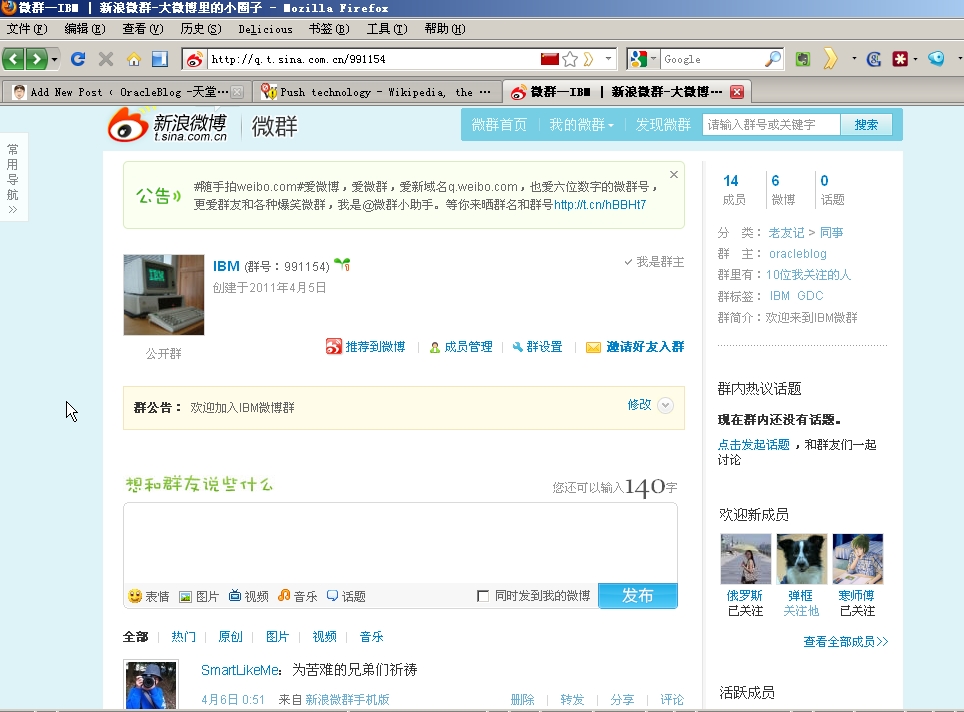This screenshot has height=712, width=964.
Task: Click inside the Google search box
Action: pos(712,59)
